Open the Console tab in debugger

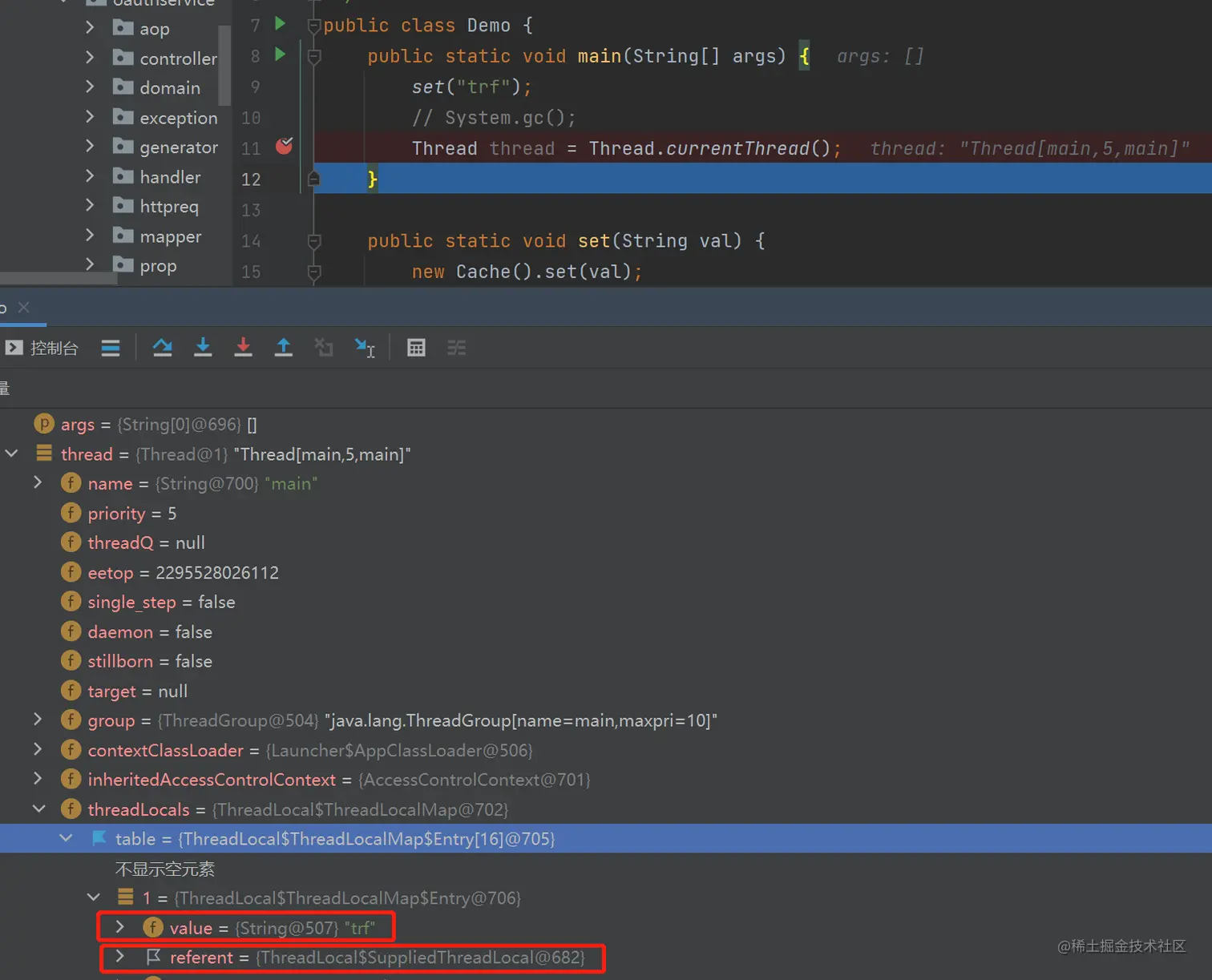pyautogui.click(x=42, y=348)
